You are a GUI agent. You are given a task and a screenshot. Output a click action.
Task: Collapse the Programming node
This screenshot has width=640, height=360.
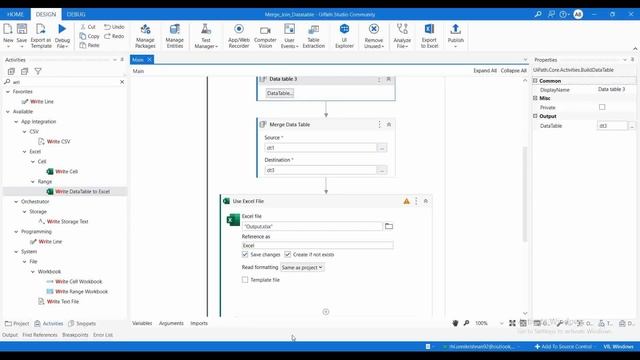pos(16,232)
